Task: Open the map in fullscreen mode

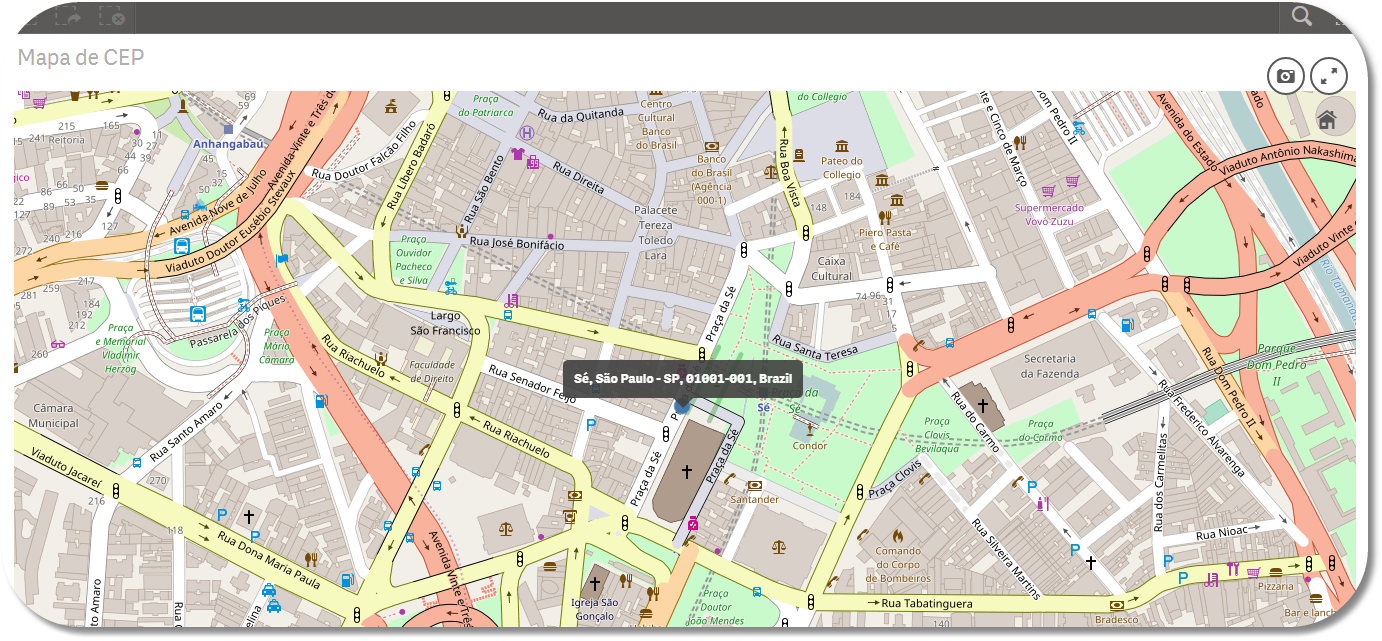Action: [1329, 76]
